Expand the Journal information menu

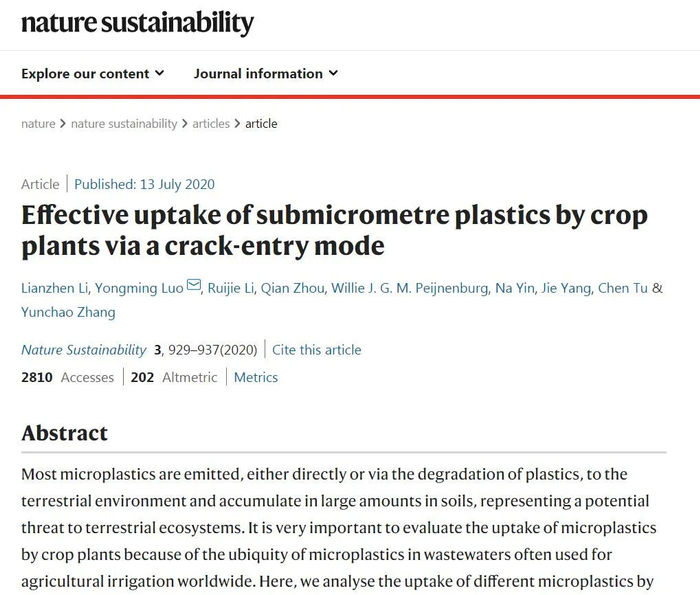pyautogui.click(x=266, y=73)
